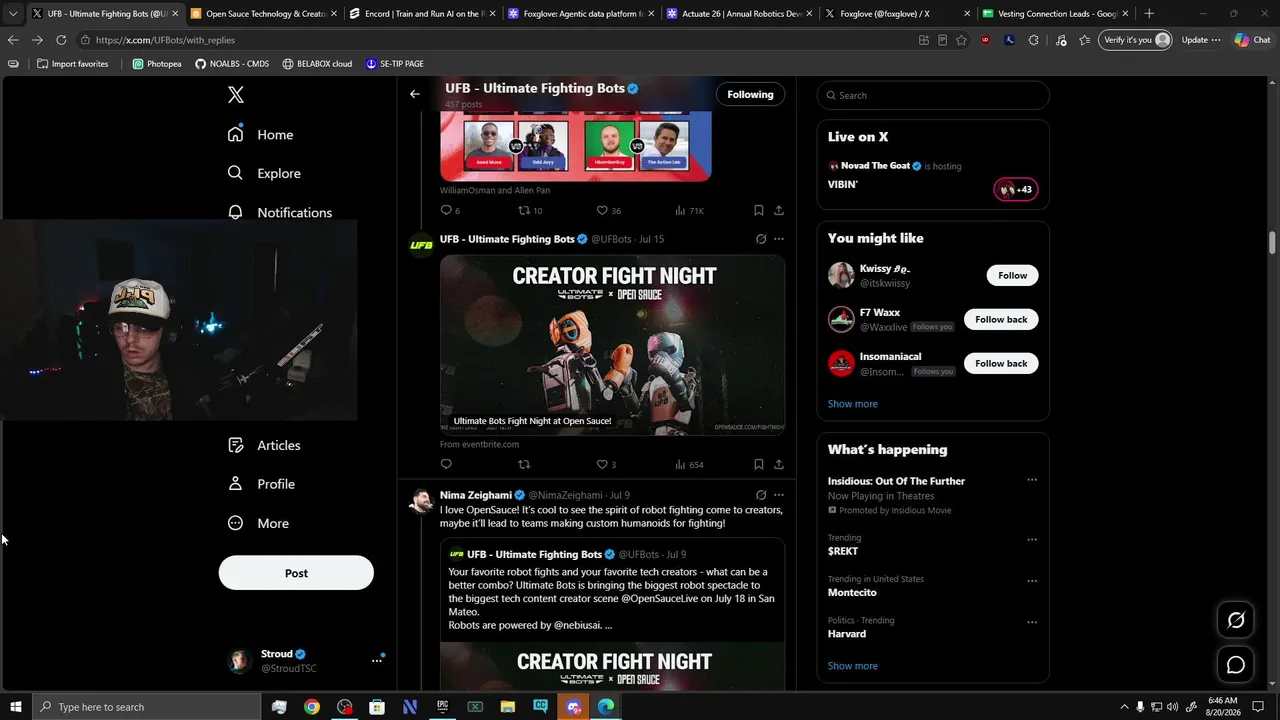
Task: Follow back Insomaniacal
Action: [x=1001, y=363]
